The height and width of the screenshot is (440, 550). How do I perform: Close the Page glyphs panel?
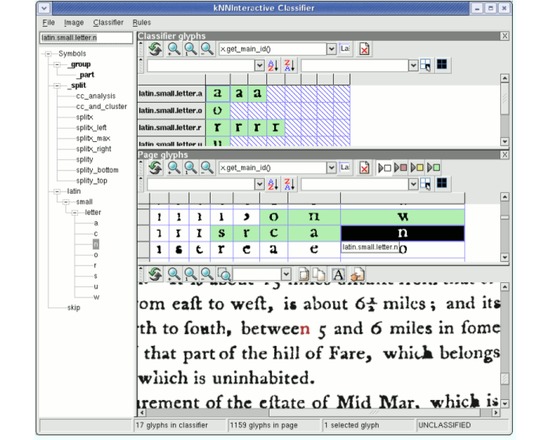[504, 155]
